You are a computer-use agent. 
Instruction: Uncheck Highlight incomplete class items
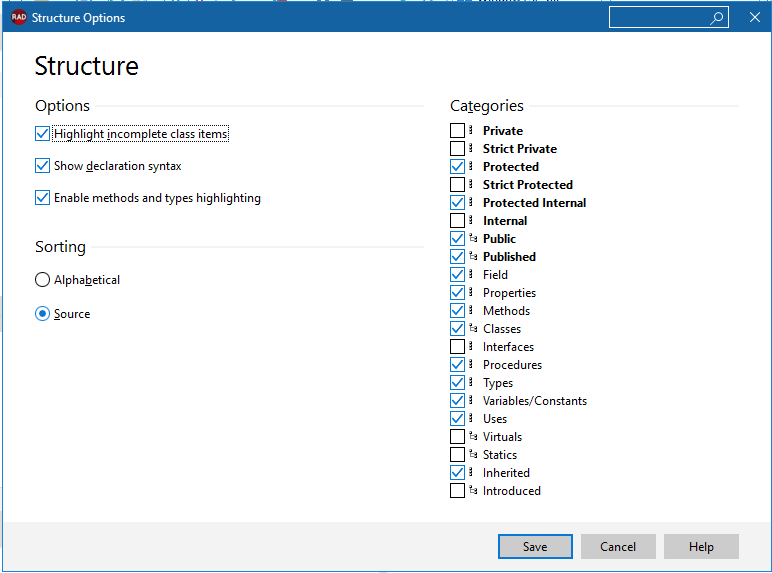42,134
